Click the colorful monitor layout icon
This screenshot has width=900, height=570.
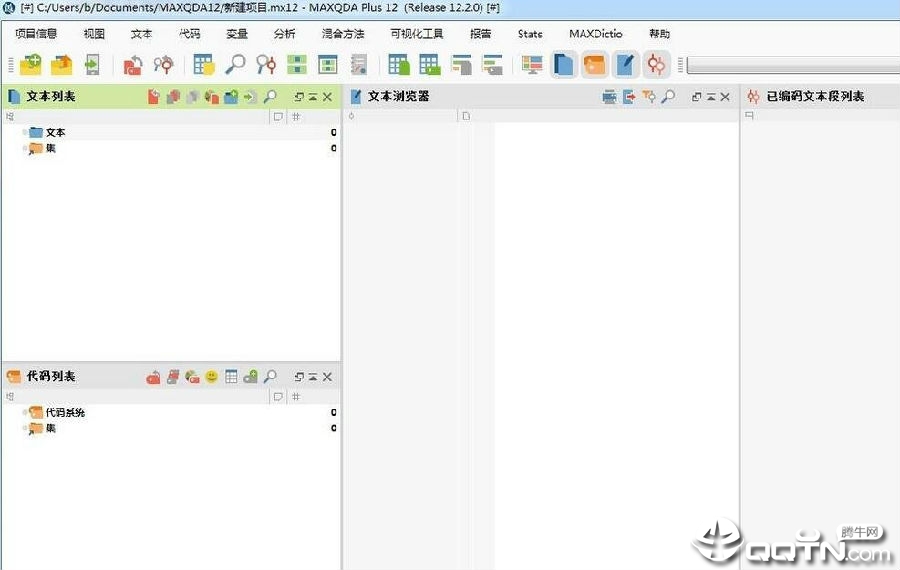tap(532, 64)
